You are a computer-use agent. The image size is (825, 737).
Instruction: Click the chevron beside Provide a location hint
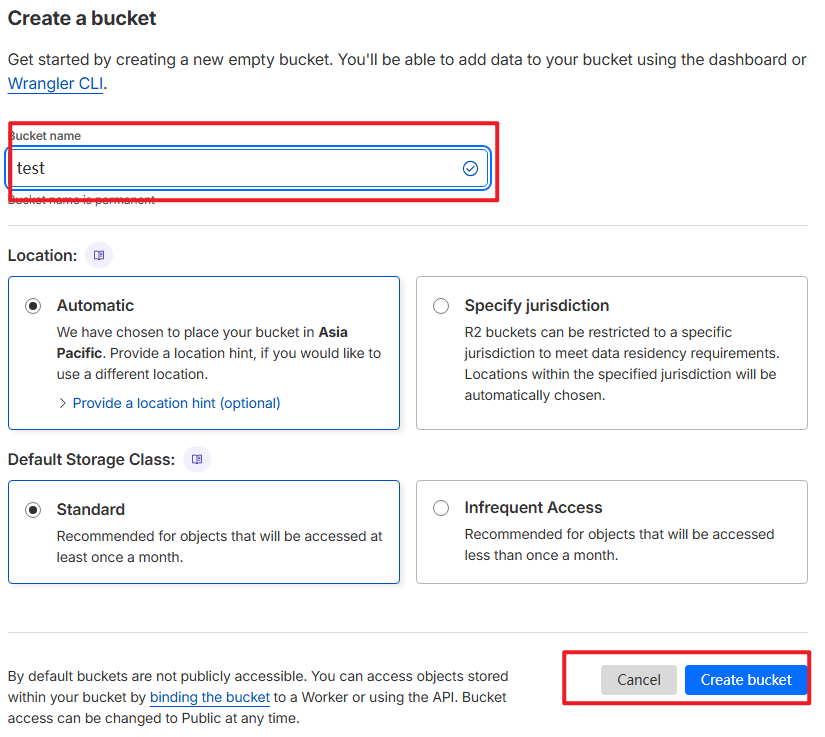pyautogui.click(x=63, y=403)
